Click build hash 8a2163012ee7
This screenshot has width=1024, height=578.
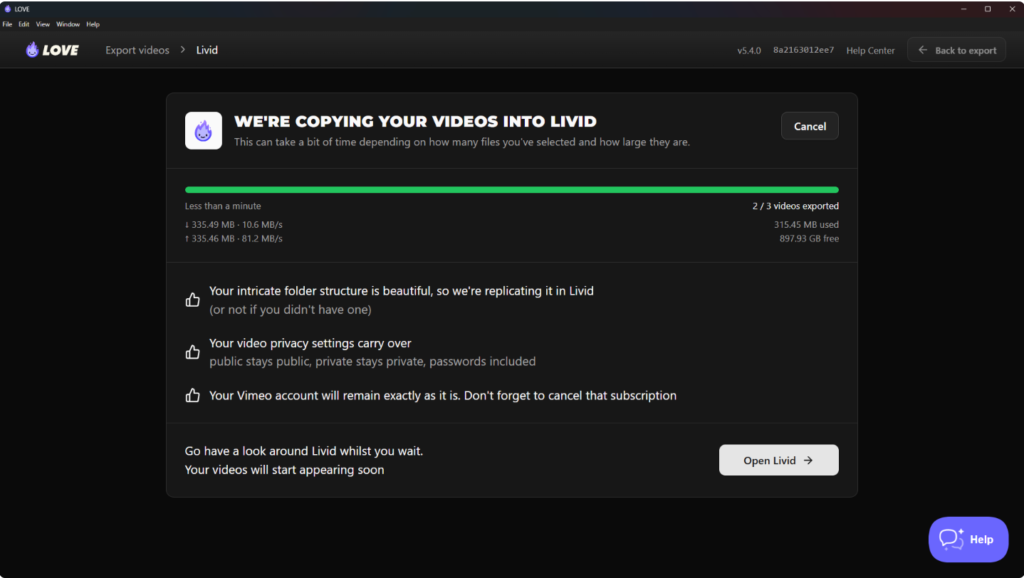(803, 50)
